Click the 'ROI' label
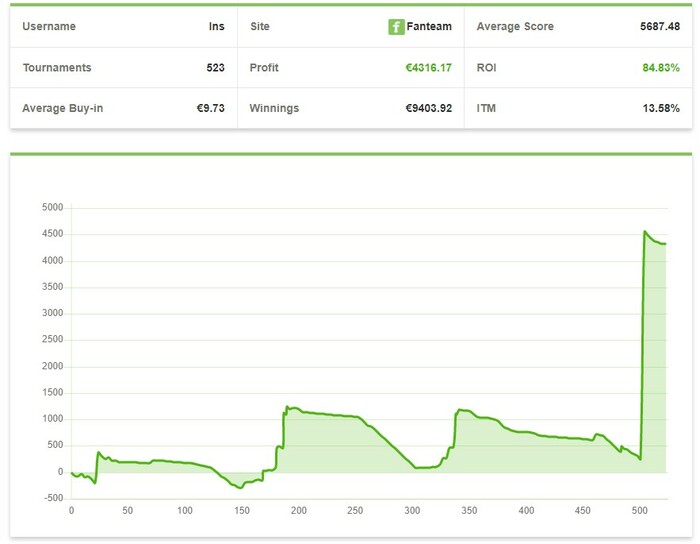This screenshot has height=544, width=700. (486, 67)
